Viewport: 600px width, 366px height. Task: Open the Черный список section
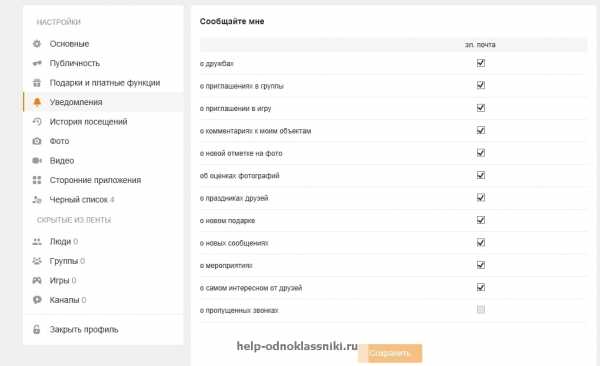78,199
